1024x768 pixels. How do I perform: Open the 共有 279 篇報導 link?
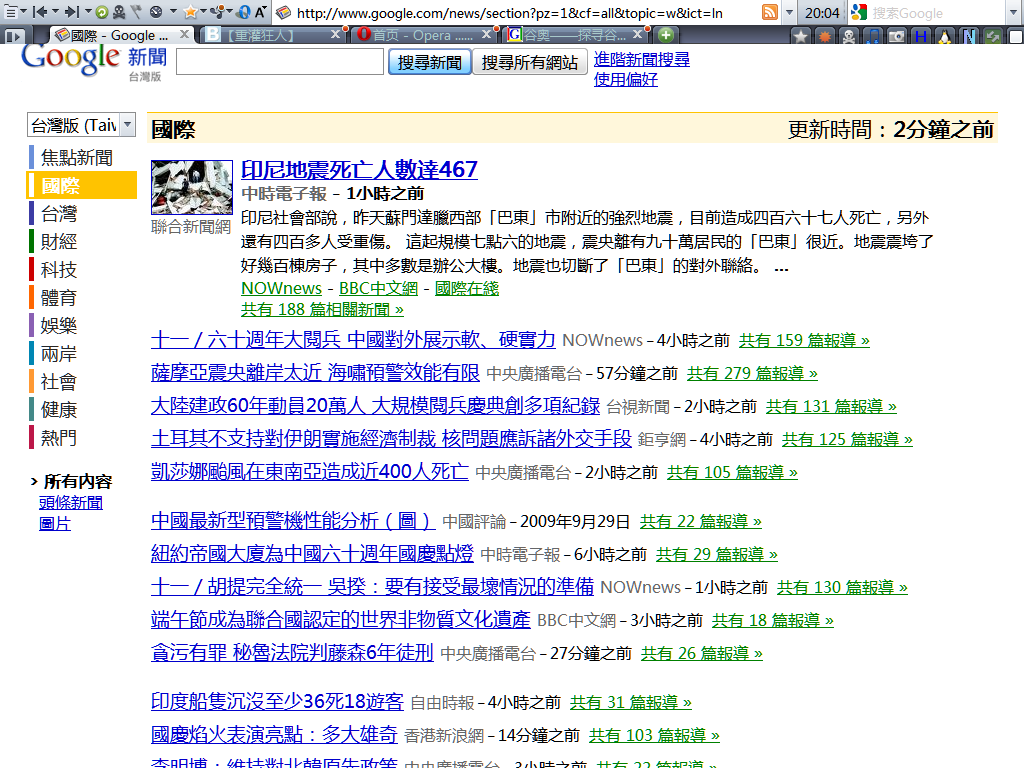coord(752,374)
